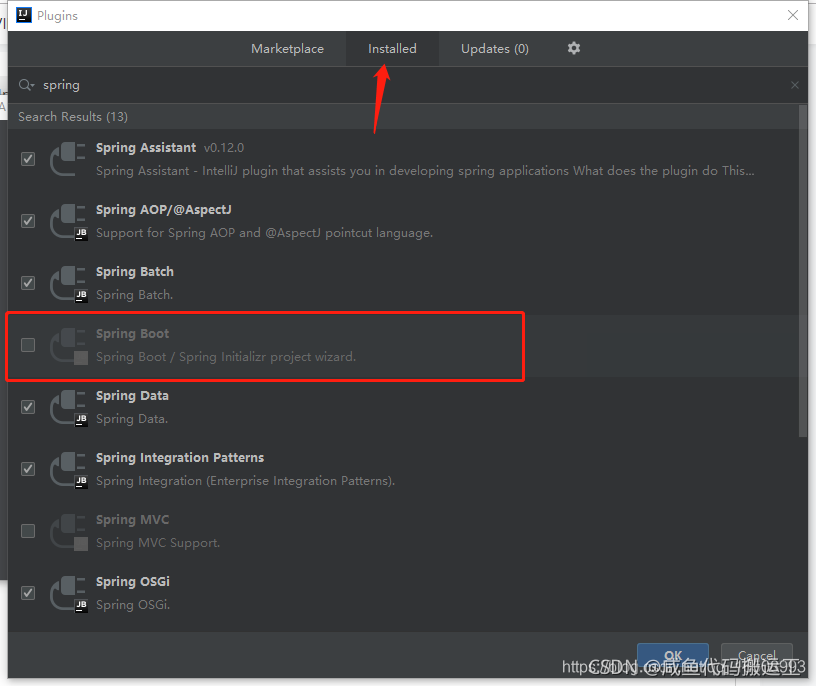816x686 pixels.
Task: Select the Spring AOP/@AspectJ plugin name
Action: [163, 210]
